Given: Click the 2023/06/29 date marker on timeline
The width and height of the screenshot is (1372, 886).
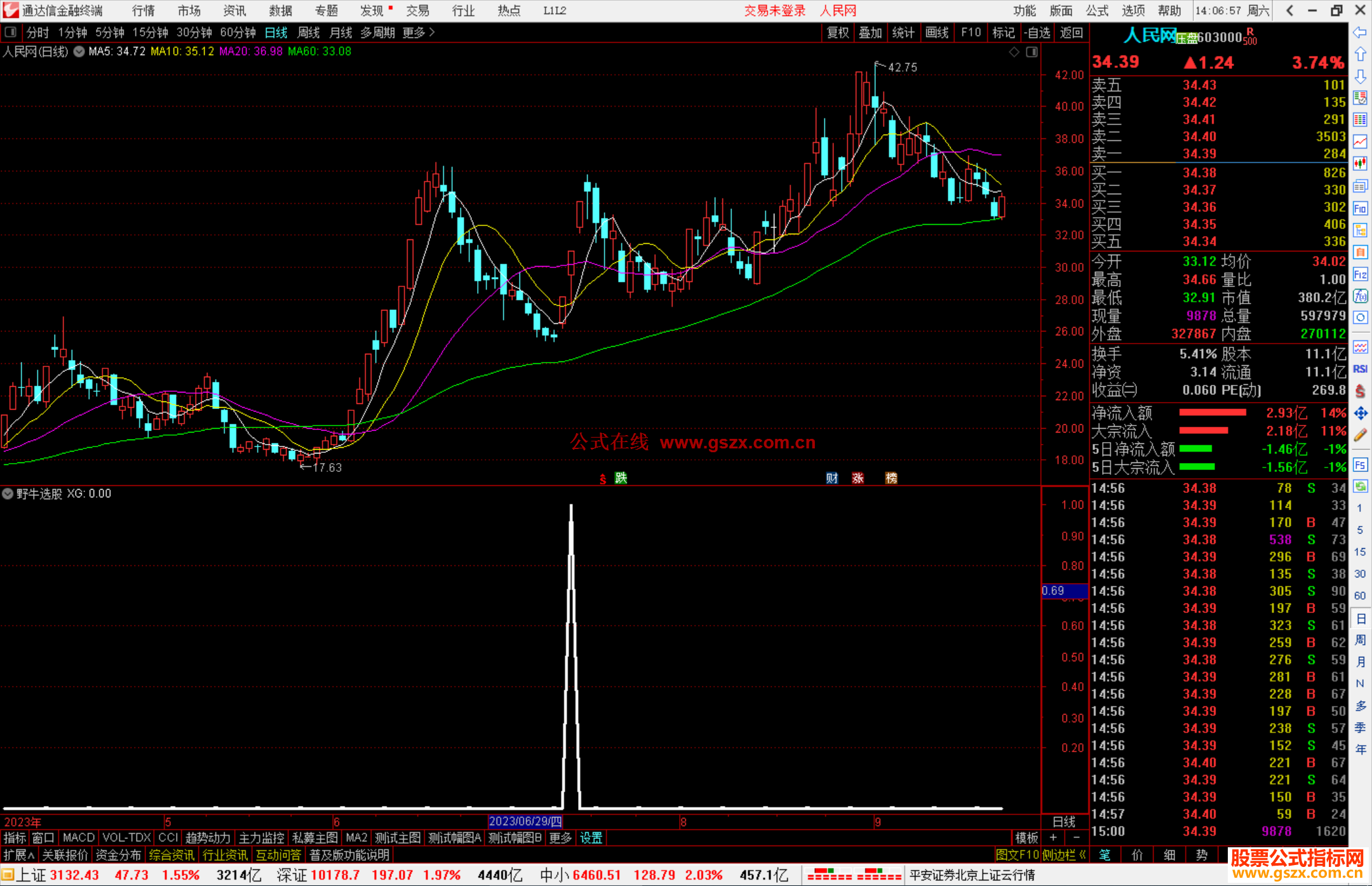Looking at the screenshot, I should (525, 821).
